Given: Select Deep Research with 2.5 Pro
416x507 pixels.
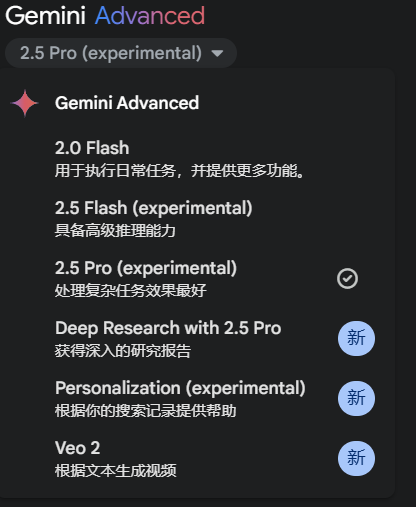Looking at the screenshot, I should 197,339.
